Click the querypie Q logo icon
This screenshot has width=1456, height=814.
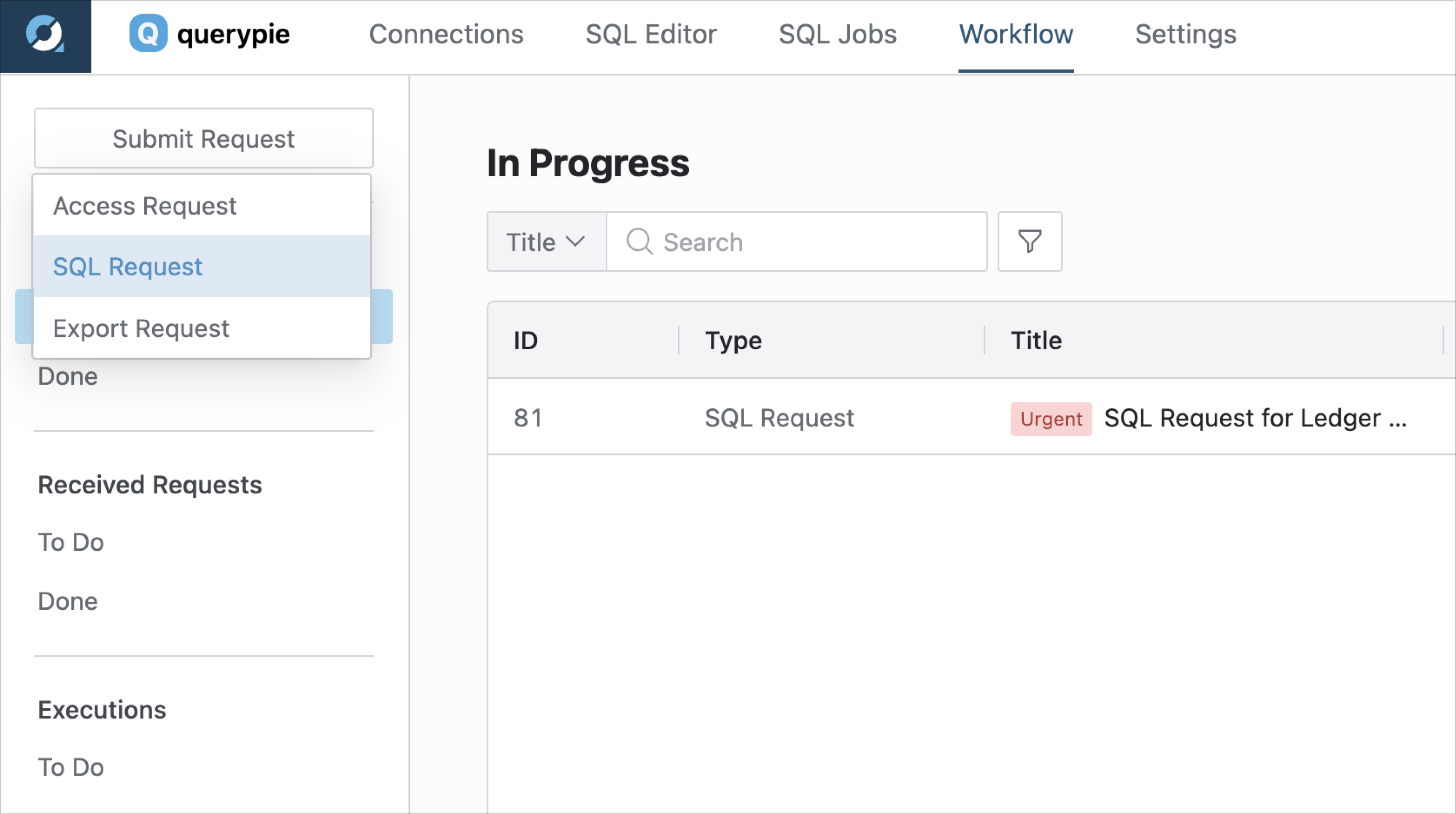(x=148, y=34)
